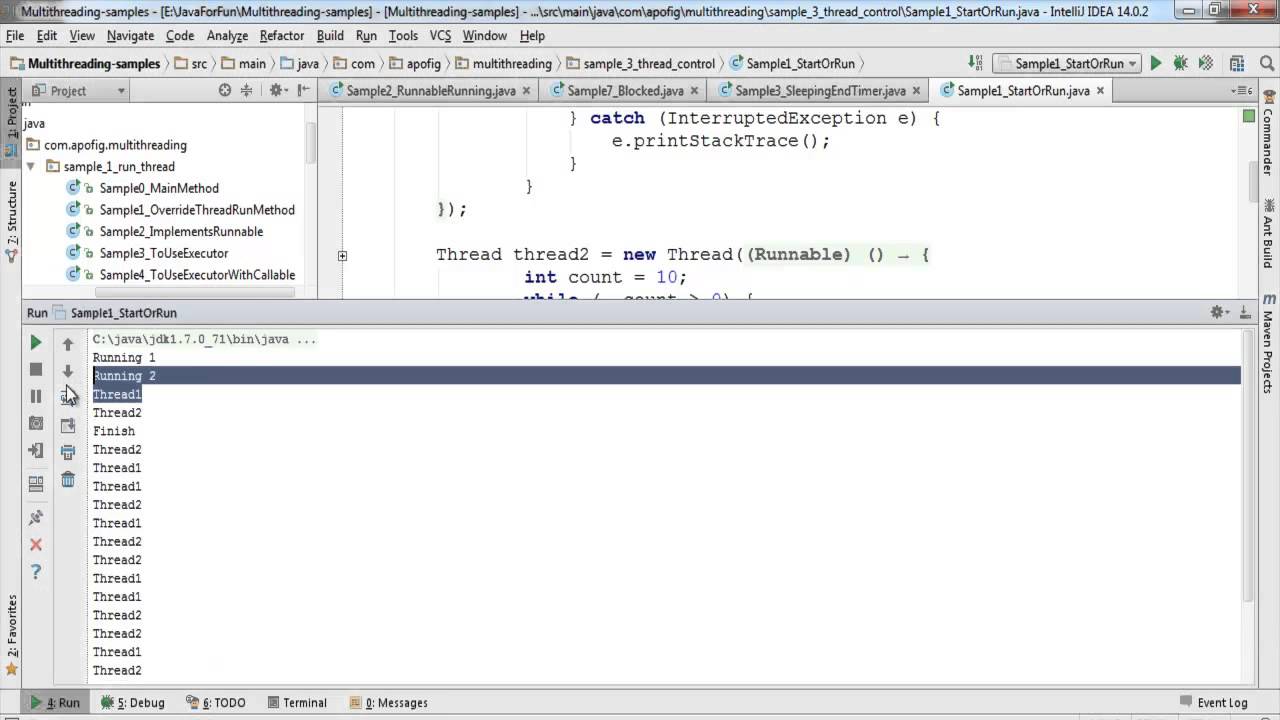Click sample_3_thread_control breadcrumb
Screen dimensions: 1280x720
[x=640, y=63]
